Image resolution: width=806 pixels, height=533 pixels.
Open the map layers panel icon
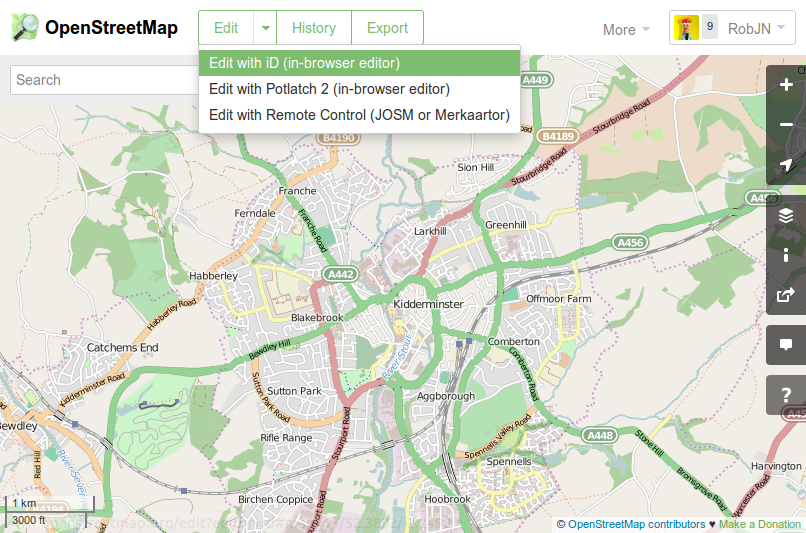[x=786, y=215]
